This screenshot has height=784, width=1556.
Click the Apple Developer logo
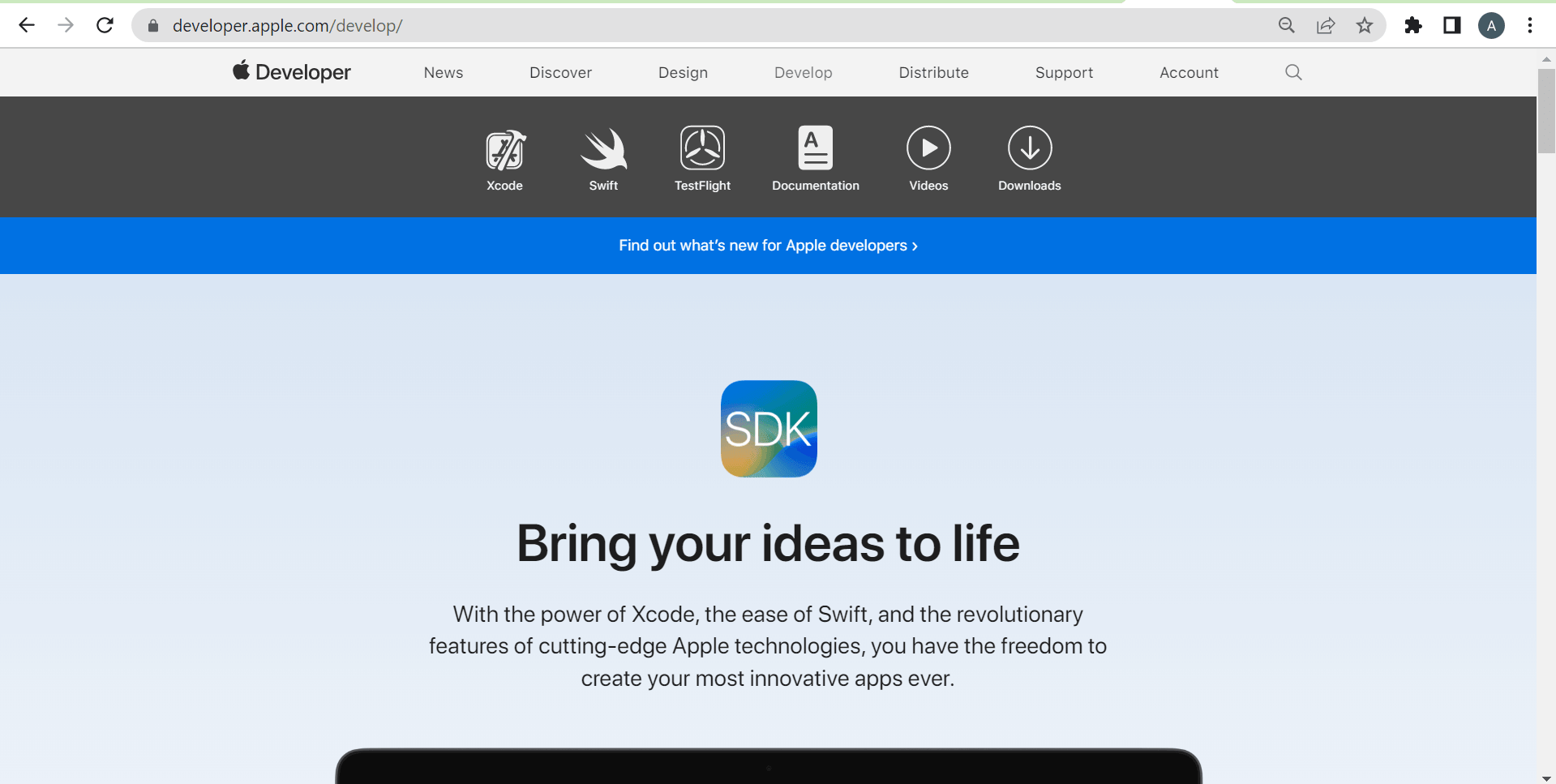click(x=292, y=72)
